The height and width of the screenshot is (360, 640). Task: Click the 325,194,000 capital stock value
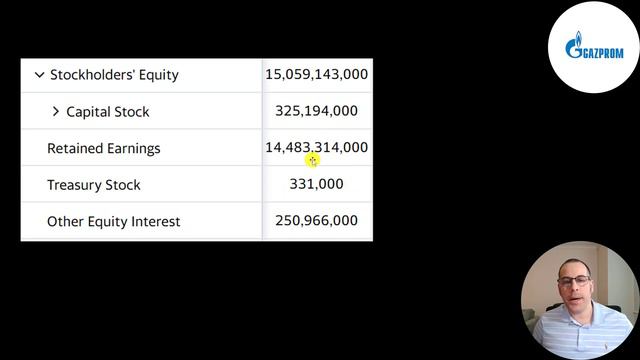(x=317, y=111)
